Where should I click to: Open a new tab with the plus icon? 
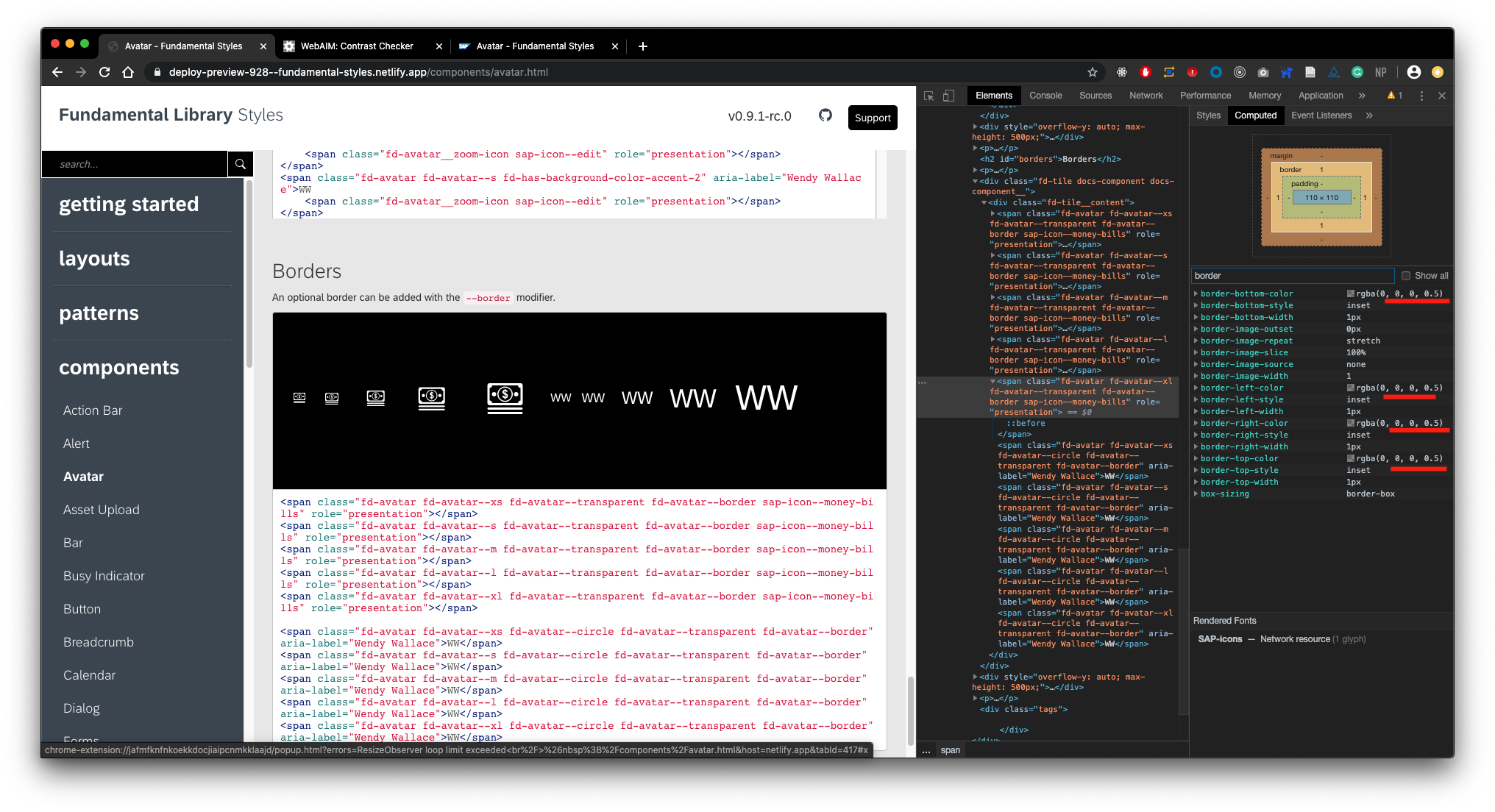pos(643,46)
